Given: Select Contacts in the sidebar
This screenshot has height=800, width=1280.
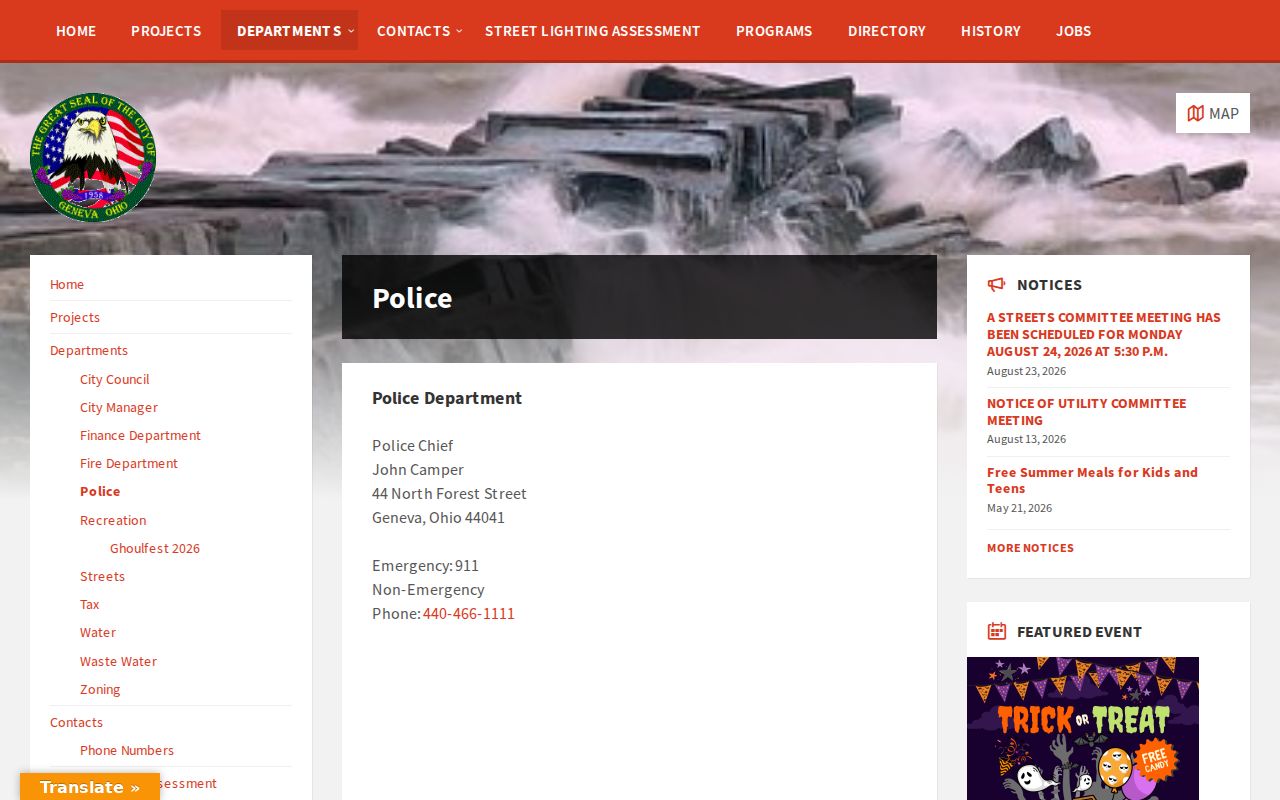Looking at the screenshot, I should [x=76, y=722].
